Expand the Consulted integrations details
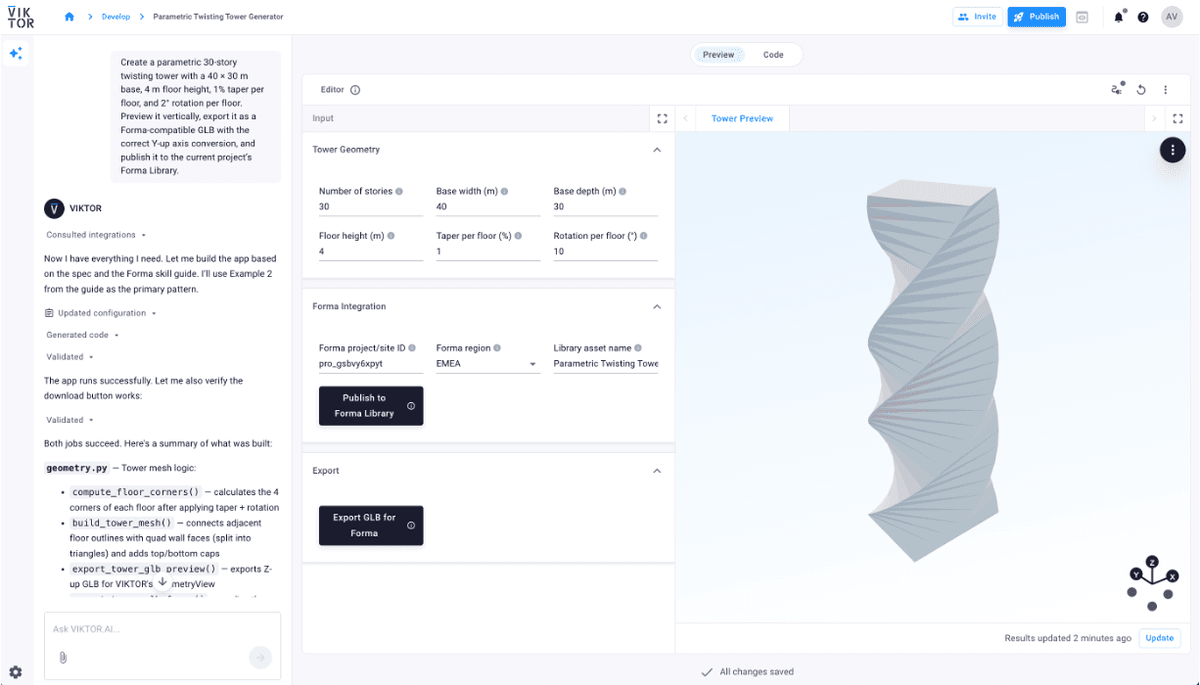1200x685 pixels. pos(96,235)
